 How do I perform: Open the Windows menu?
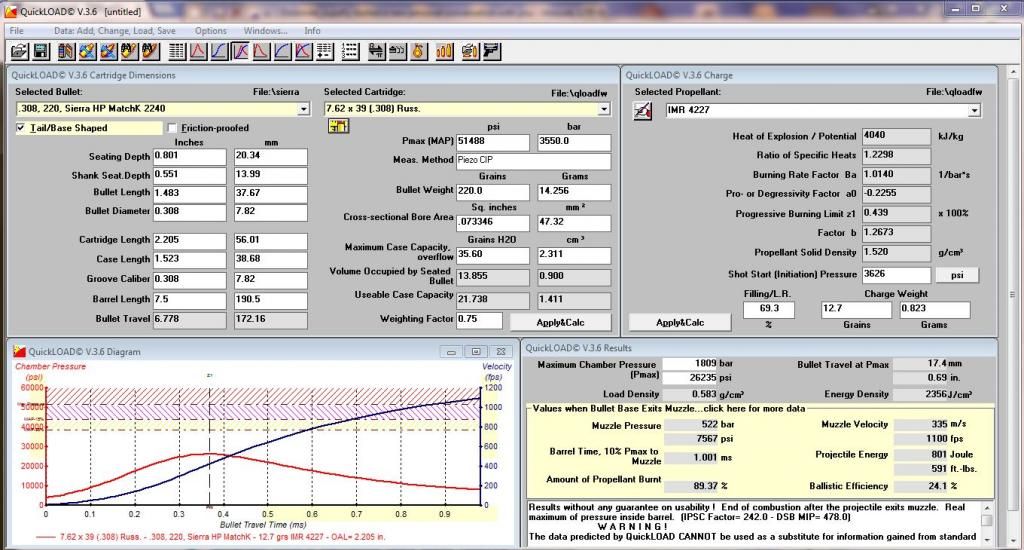(x=265, y=31)
